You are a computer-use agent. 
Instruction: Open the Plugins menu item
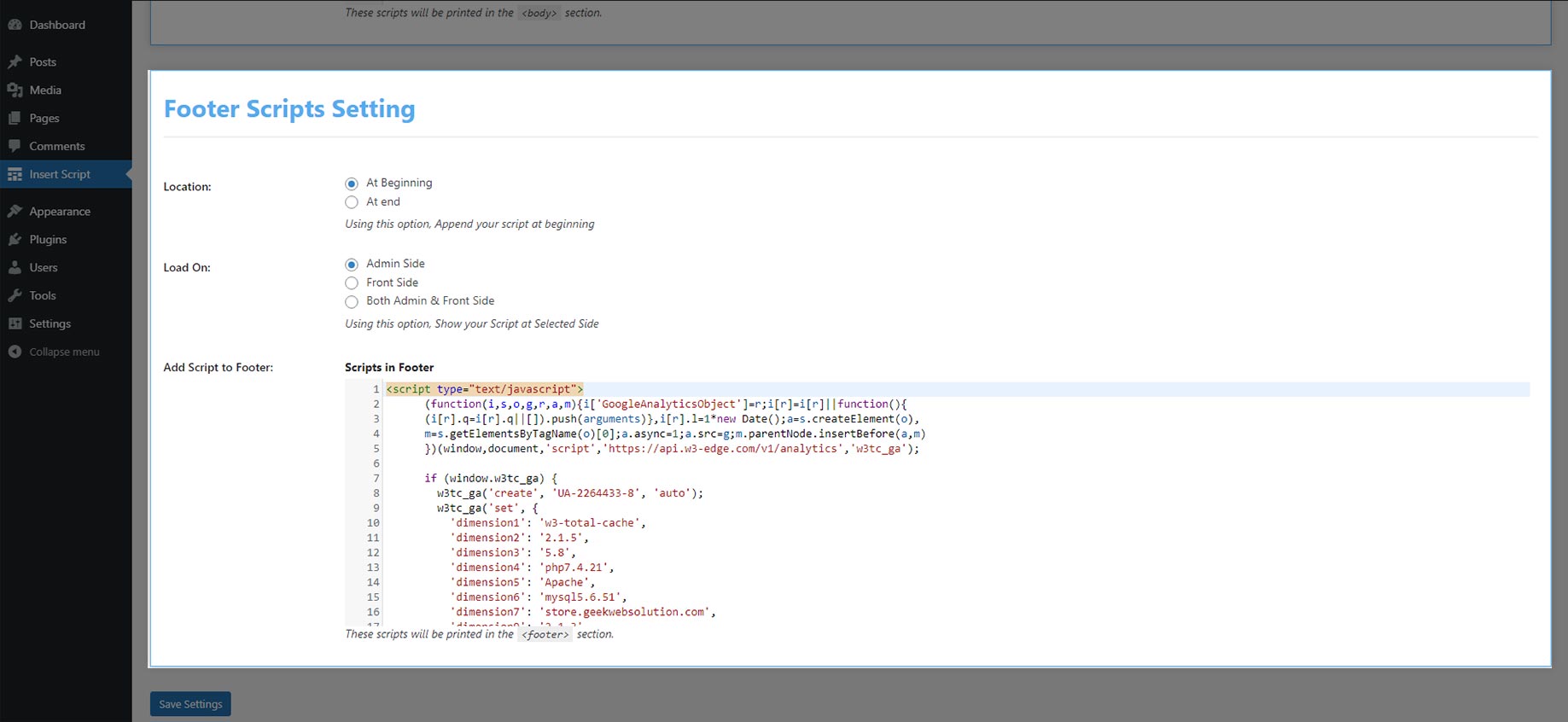pos(66,239)
